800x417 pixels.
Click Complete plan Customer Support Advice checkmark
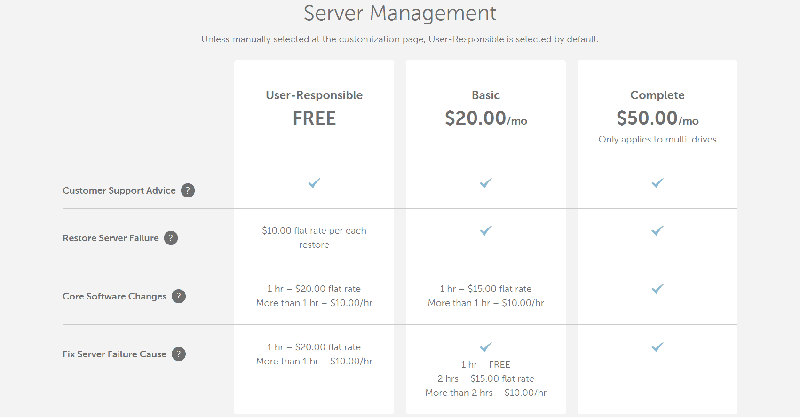point(657,183)
